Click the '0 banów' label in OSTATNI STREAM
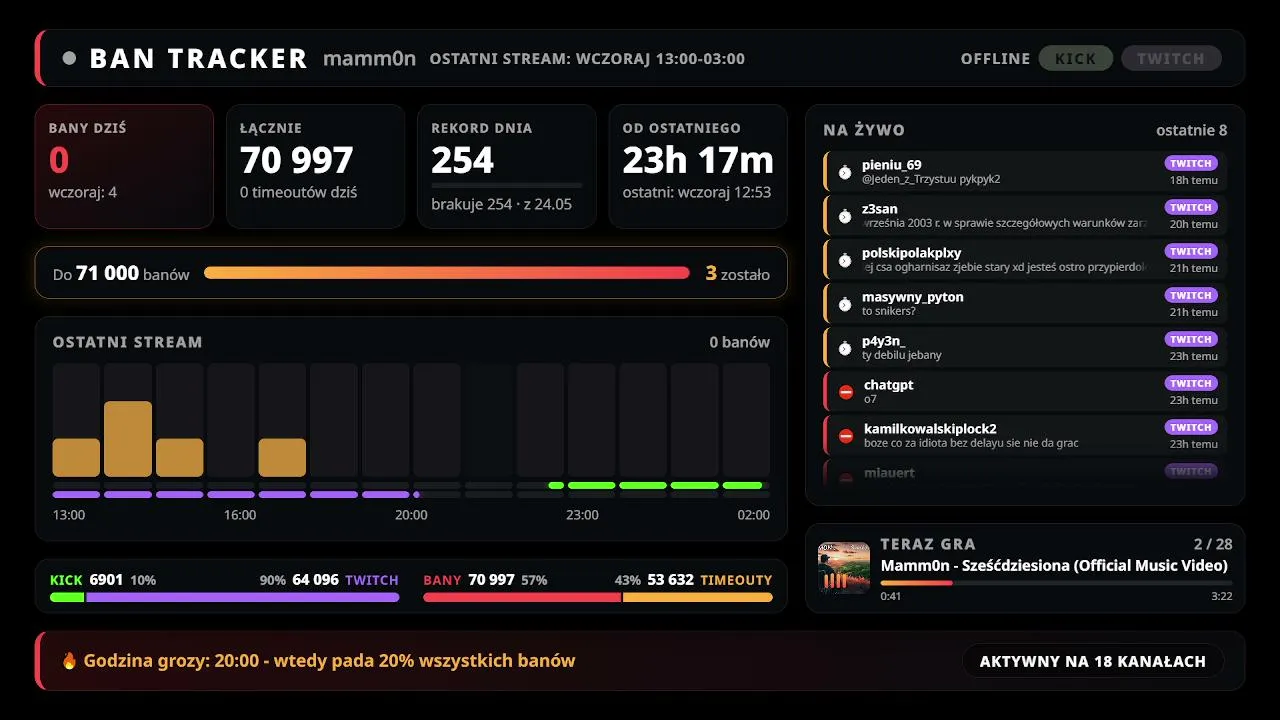The image size is (1280, 720). coord(740,342)
